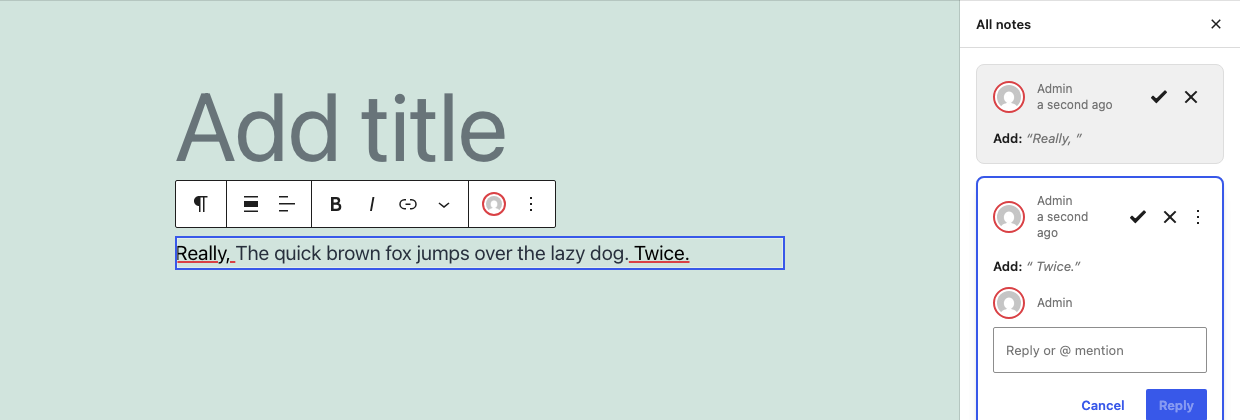Open block options three-dot menu
The width and height of the screenshot is (1240, 420).
click(531, 204)
